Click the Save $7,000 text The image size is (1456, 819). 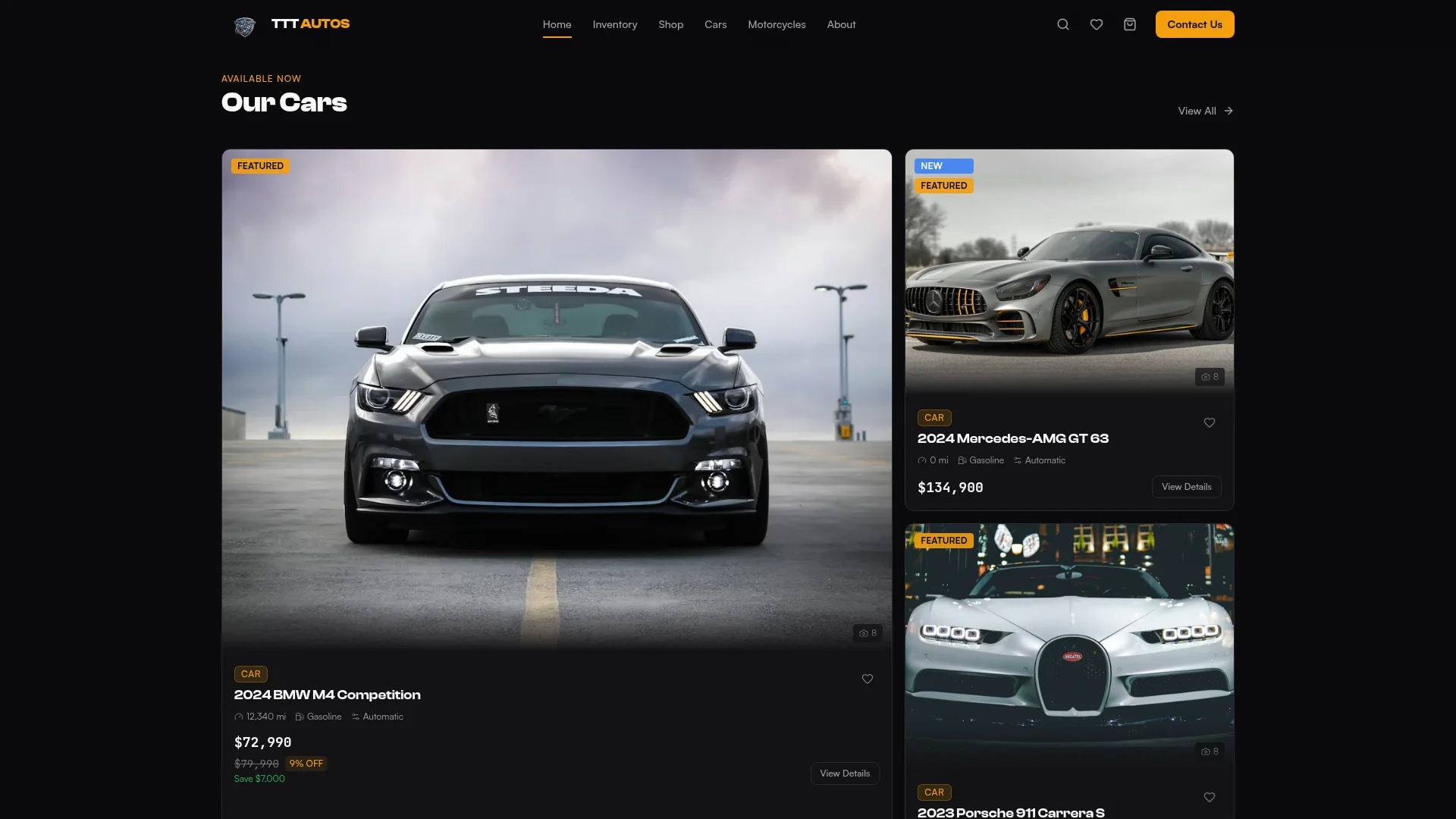click(259, 779)
